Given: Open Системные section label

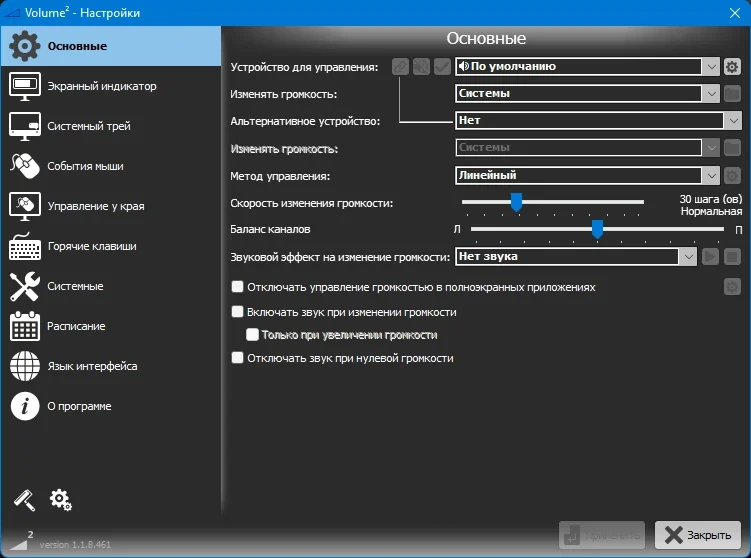Looking at the screenshot, I should [x=75, y=286].
